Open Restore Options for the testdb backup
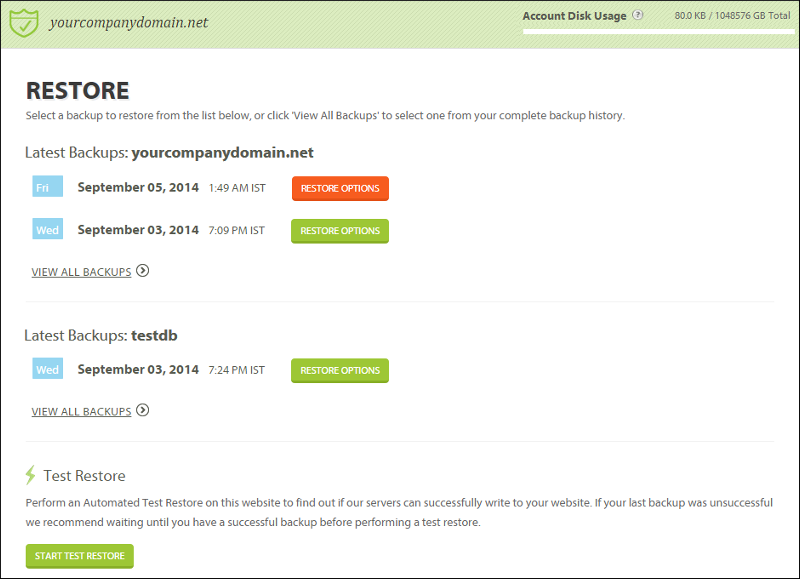800x579 pixels. (340, 371)
